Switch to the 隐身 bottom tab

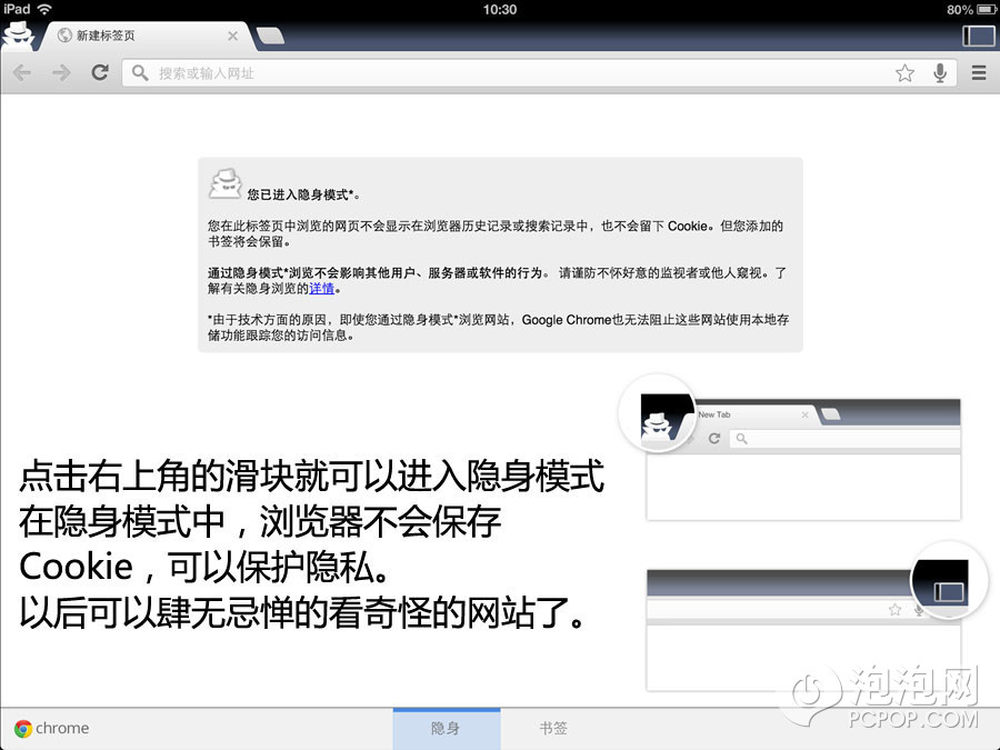point(446,728)
